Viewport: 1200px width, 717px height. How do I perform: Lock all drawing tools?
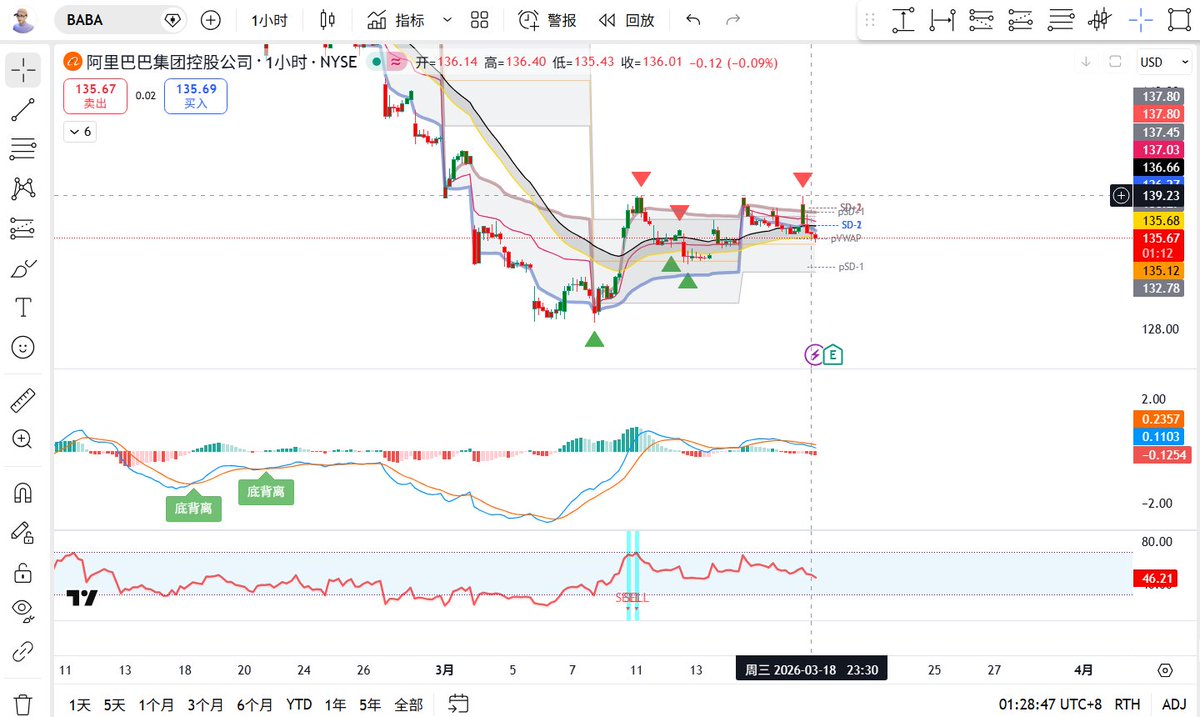click(x=23, y=573)
